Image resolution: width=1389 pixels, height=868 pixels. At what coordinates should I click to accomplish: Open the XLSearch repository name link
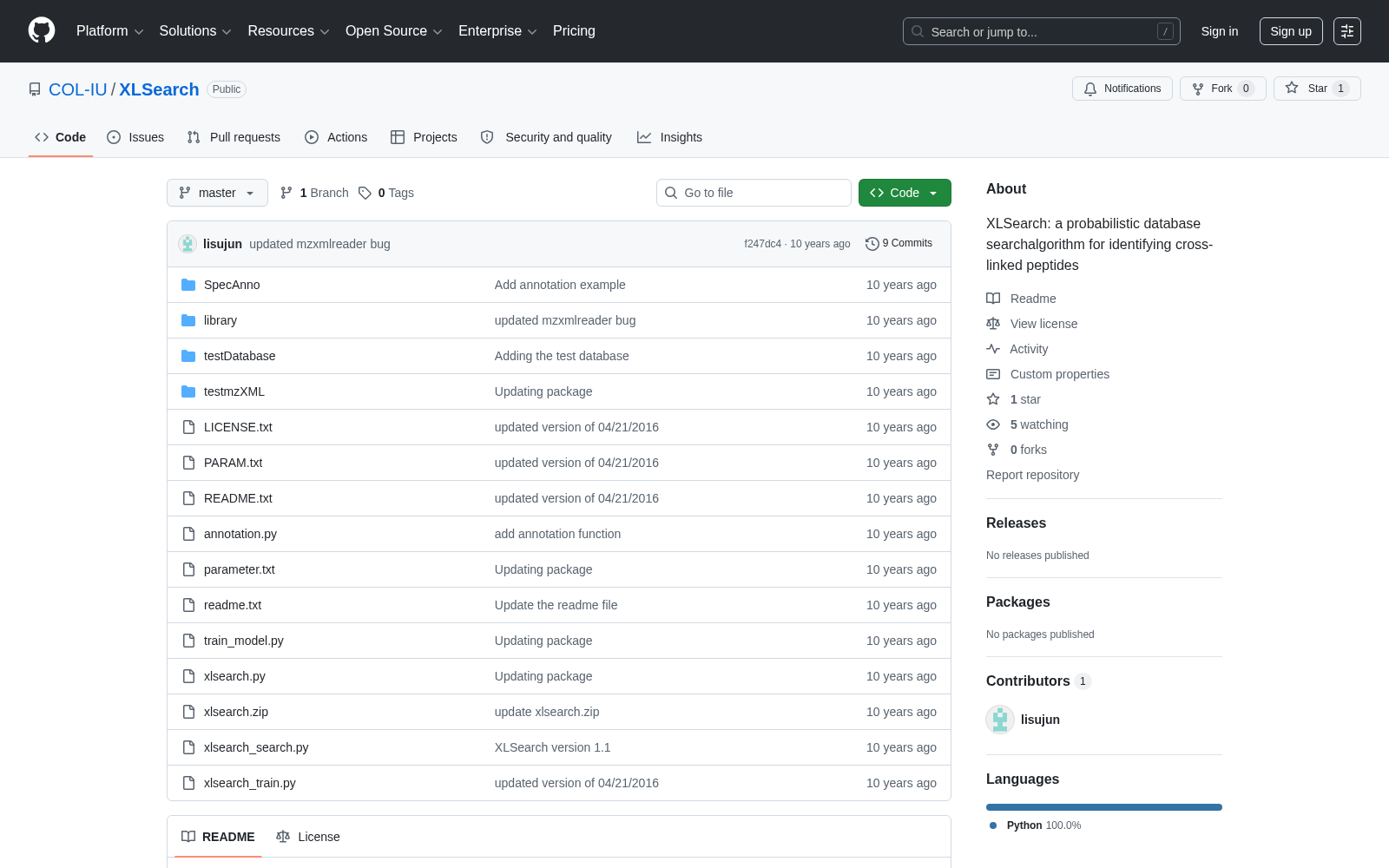click(x=159, y=89)
